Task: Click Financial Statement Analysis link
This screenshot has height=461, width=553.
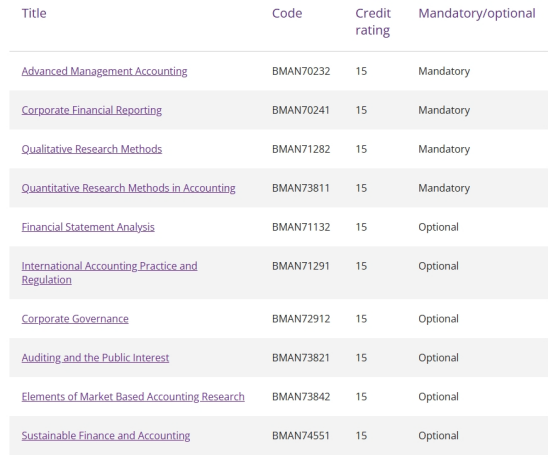Action: pos(88,227)
